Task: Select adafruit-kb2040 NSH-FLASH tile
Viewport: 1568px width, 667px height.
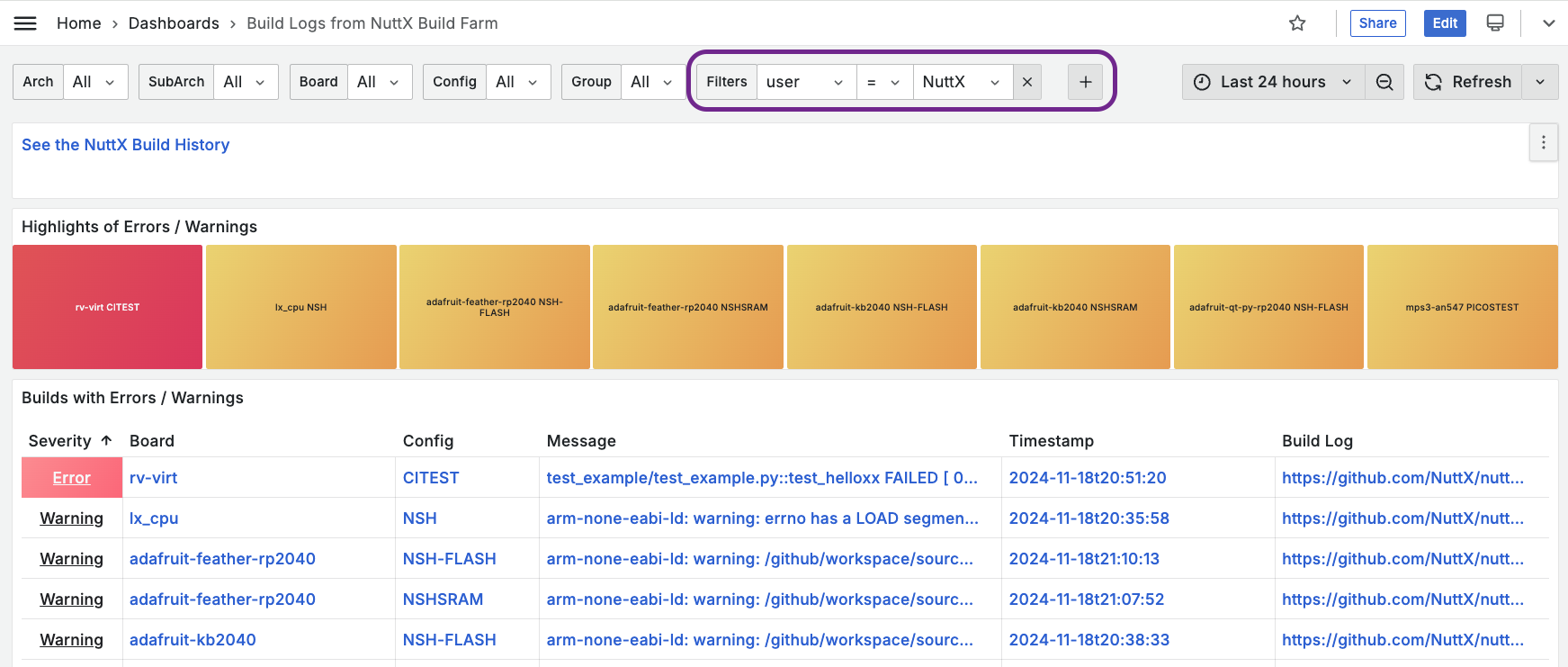Action: point(882,307)
